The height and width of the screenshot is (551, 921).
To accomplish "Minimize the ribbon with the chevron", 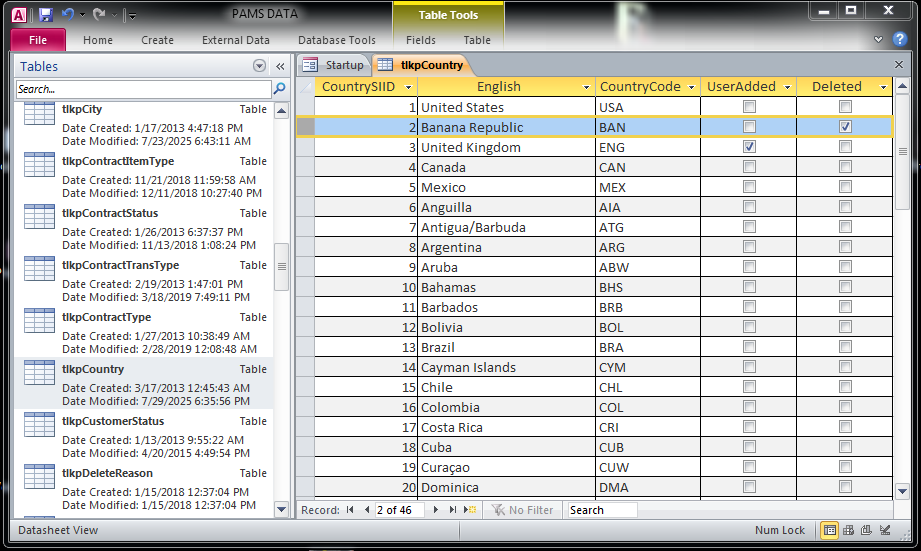I will click(878, 39).
